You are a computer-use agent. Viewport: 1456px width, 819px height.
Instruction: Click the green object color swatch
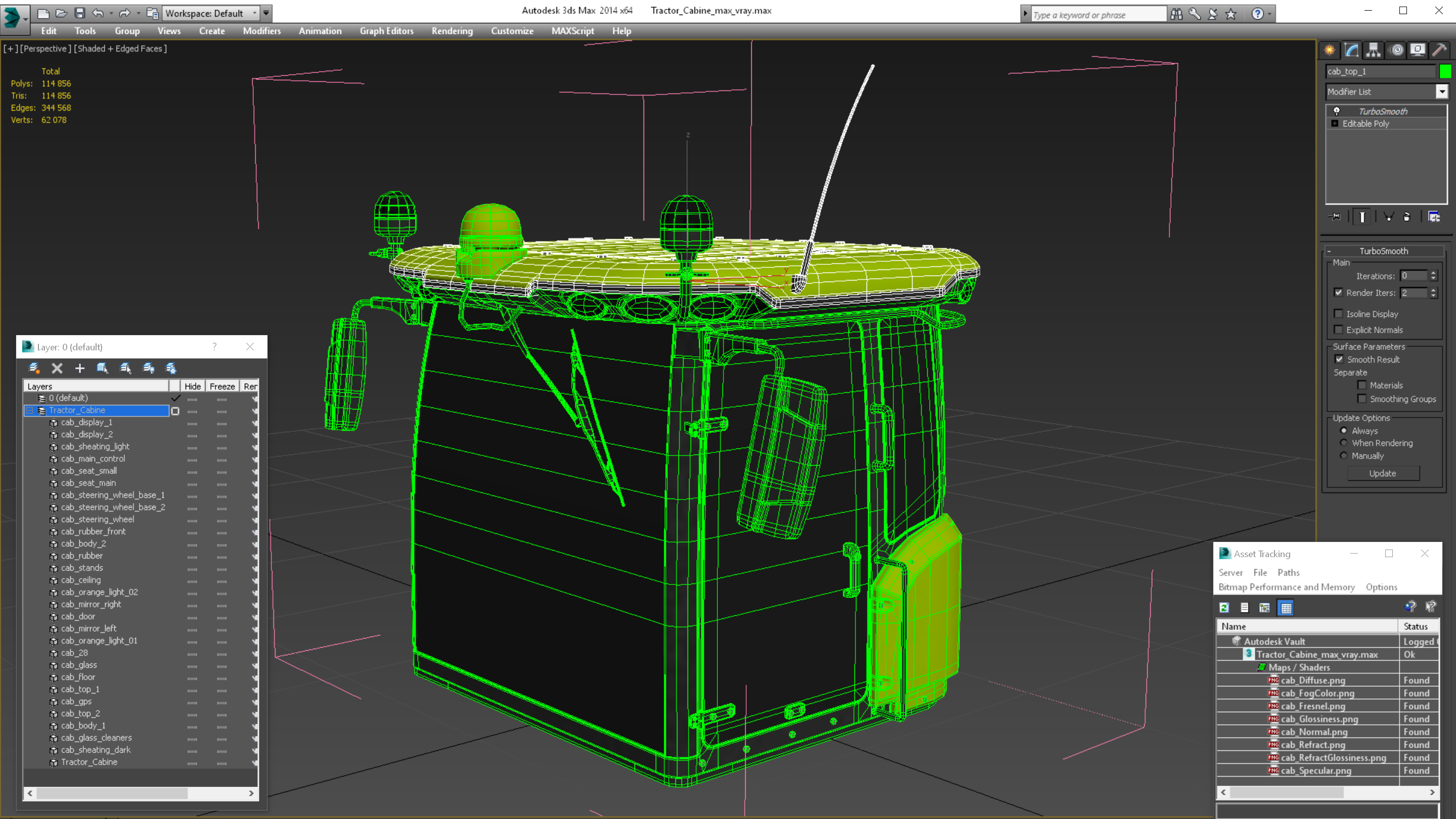[1445, 71]
